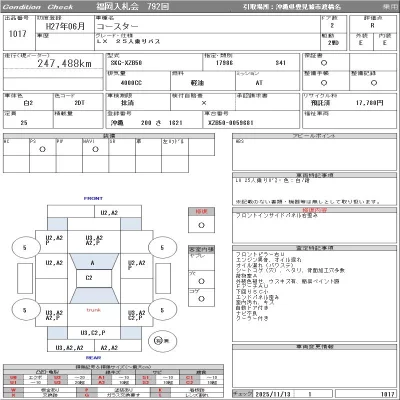Select seating capacity '25' under 定員

[24, 123]
